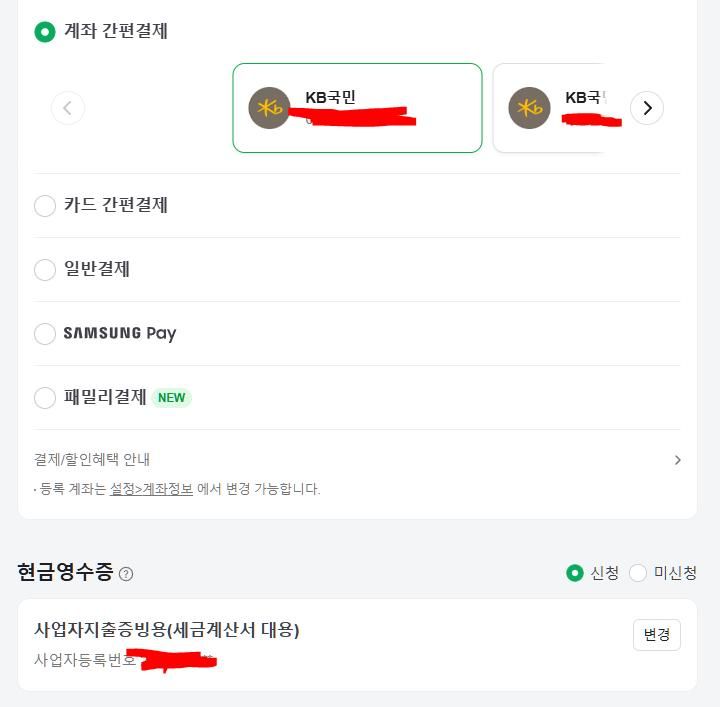Click the NEW badge beside 패밀리결제

pyautogui.click(x=171, y=397)
